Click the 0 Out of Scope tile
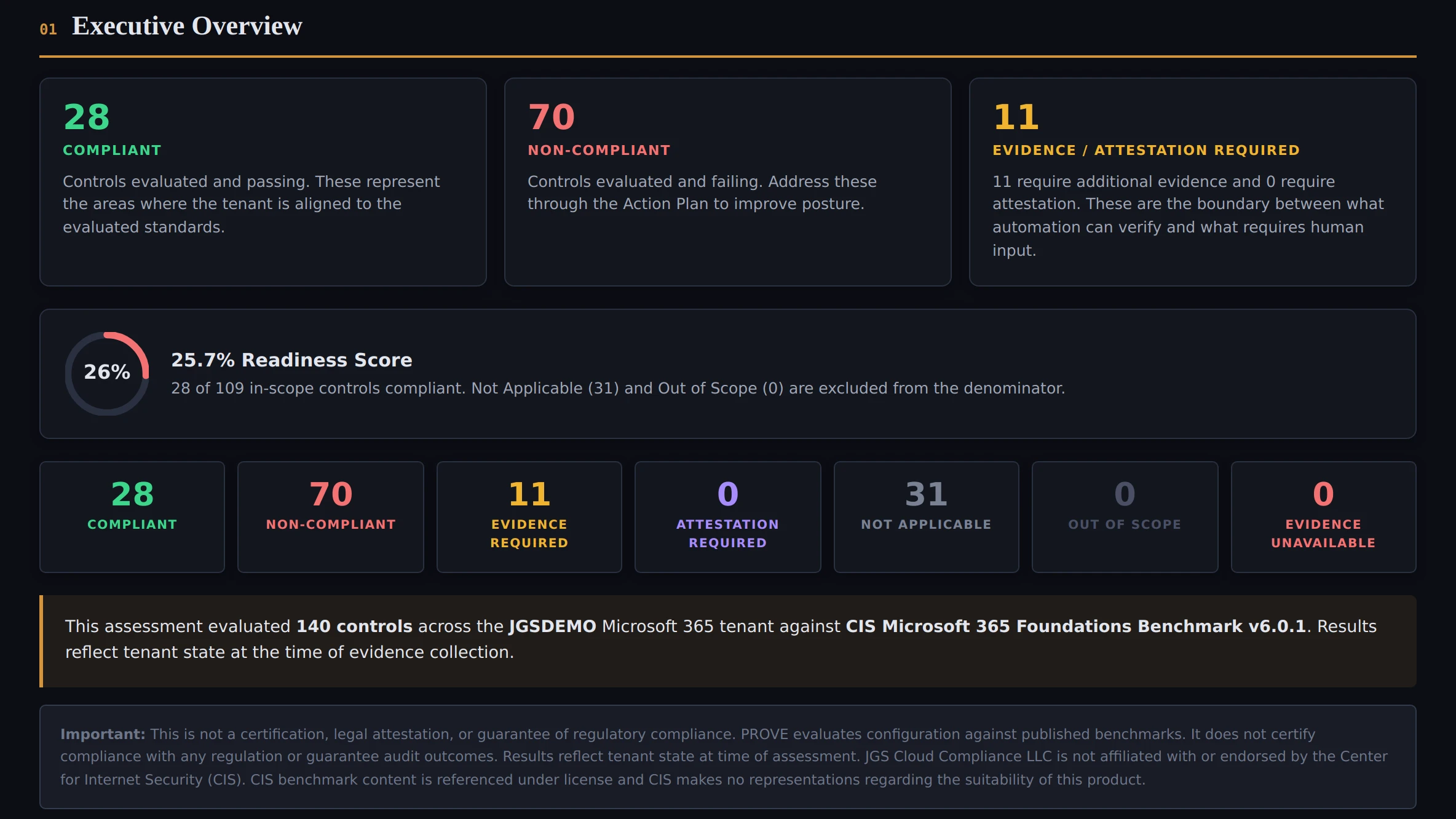 [1125, 516]
